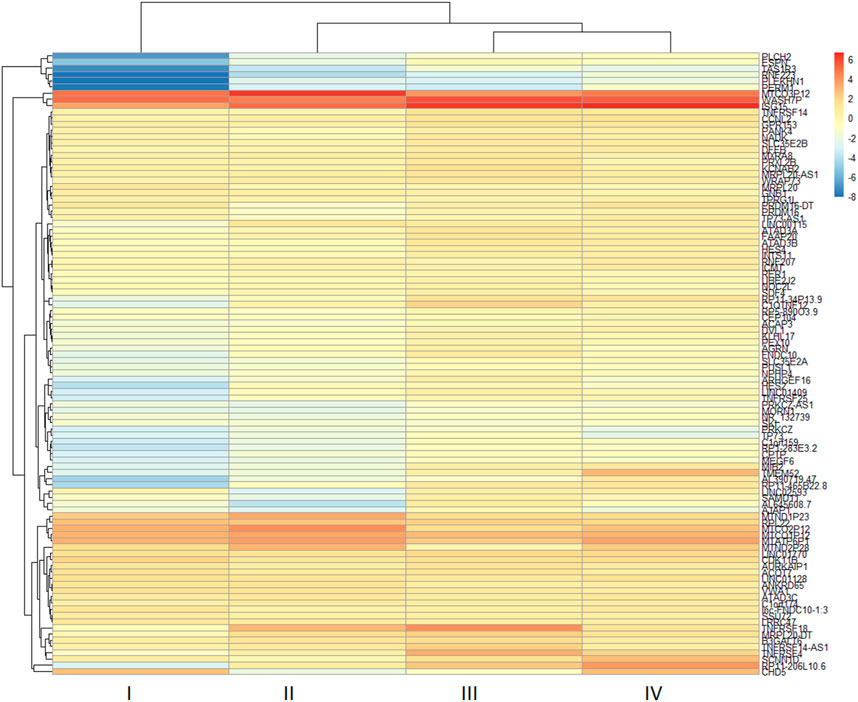Click the SLC35E2A gene label

point(785,362)
